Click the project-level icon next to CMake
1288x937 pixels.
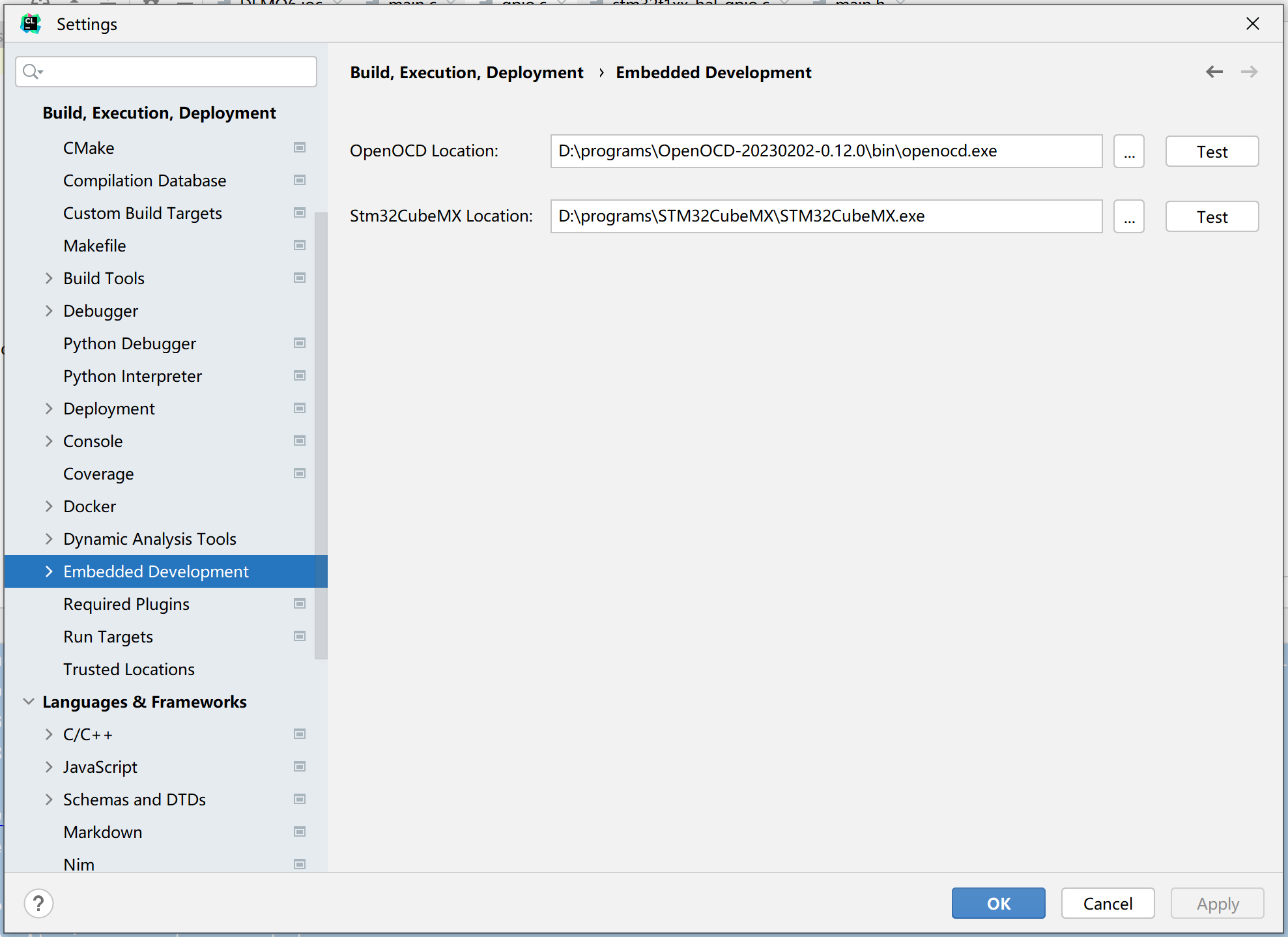(x=300, y=148)
